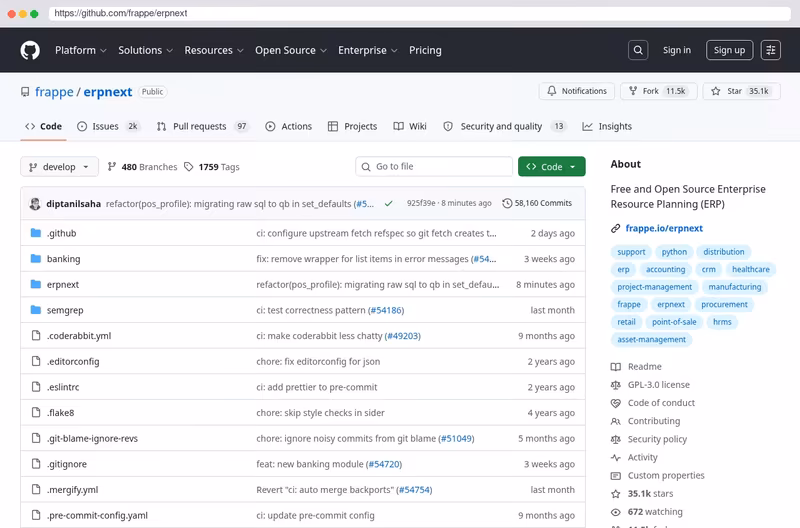Click the banking folder icon

tap(36, 259)
